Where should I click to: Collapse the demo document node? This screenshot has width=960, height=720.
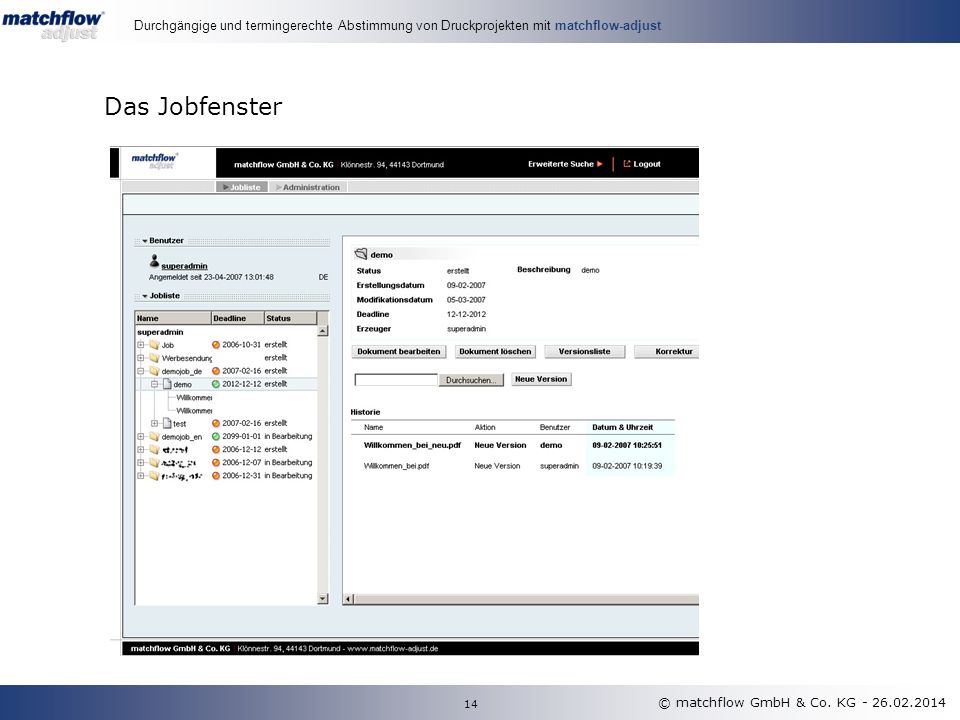point(154,384)
